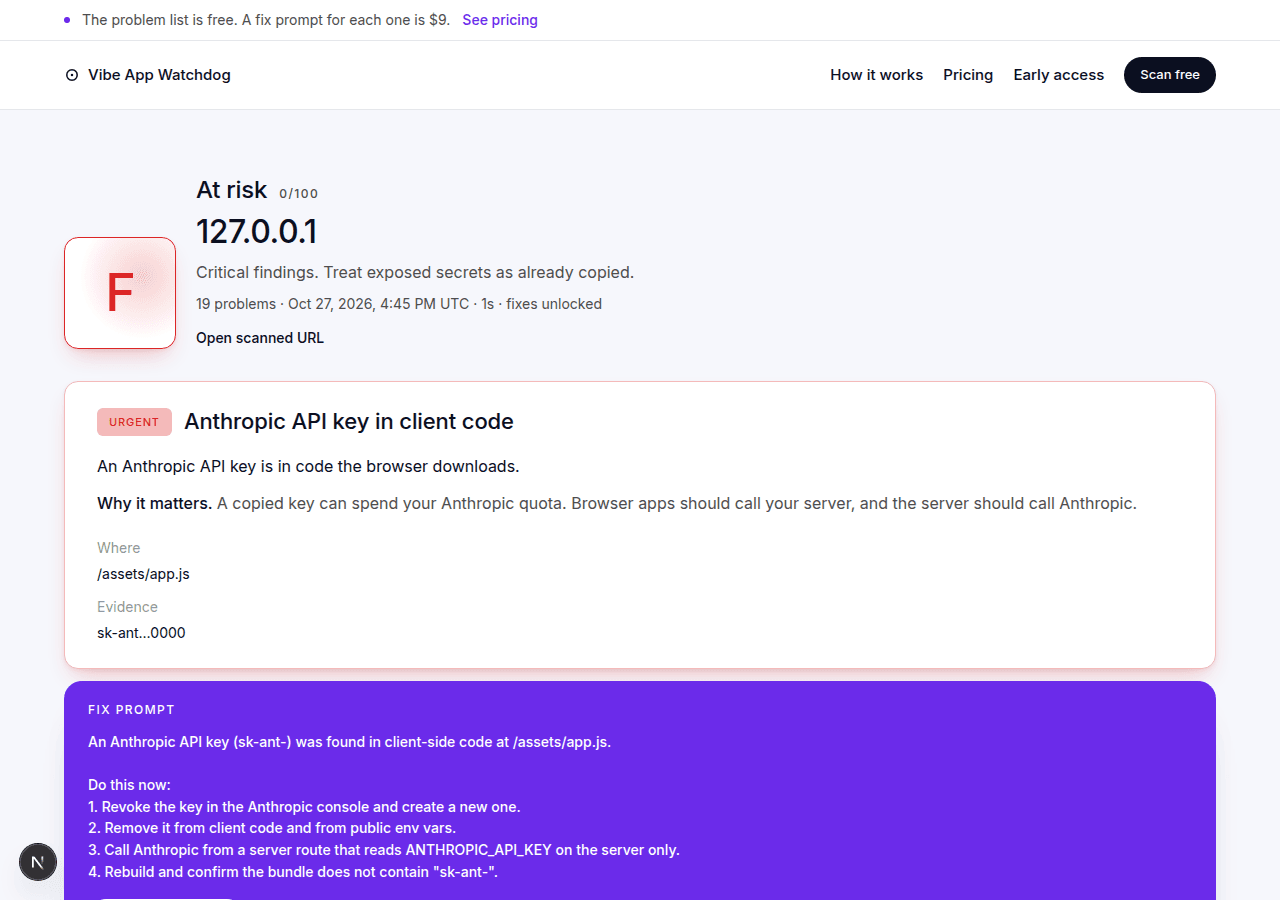Click the 19 problems scan summary line

point(399,304)
